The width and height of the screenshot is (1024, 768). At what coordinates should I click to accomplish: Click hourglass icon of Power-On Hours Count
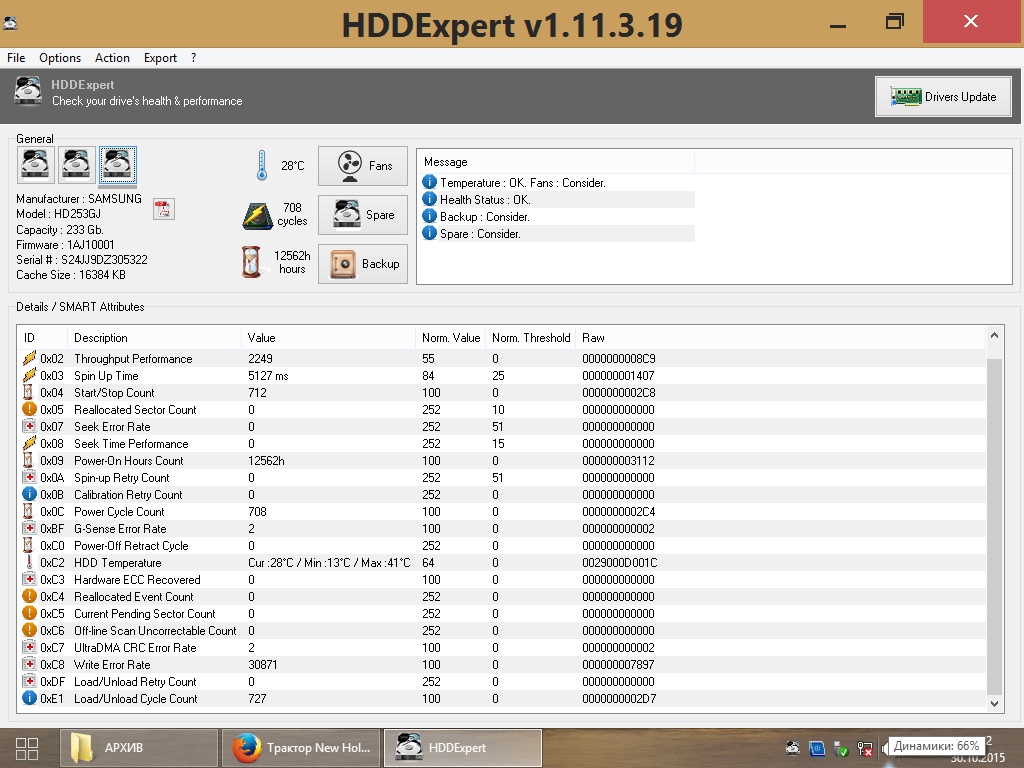click(29, 460)
